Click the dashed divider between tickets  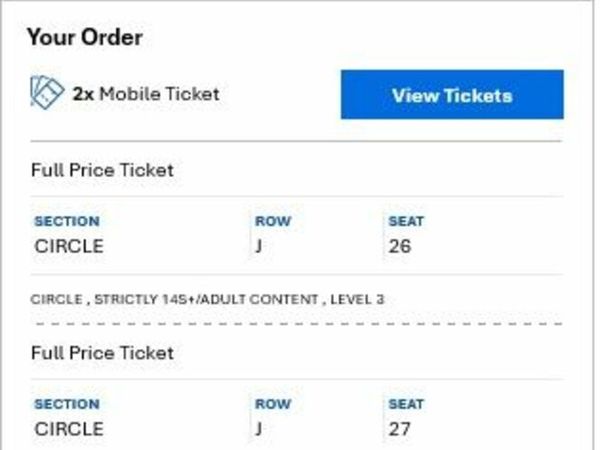point(298,324)
